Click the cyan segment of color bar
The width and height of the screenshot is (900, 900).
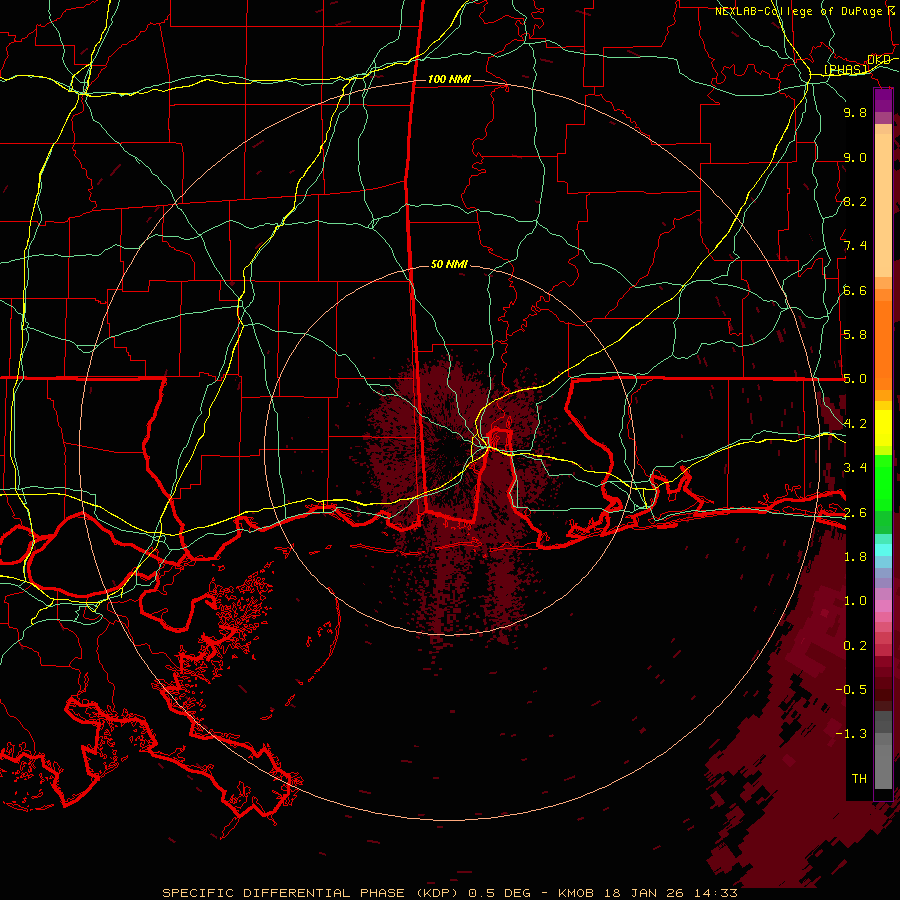(x=883, y=549)
